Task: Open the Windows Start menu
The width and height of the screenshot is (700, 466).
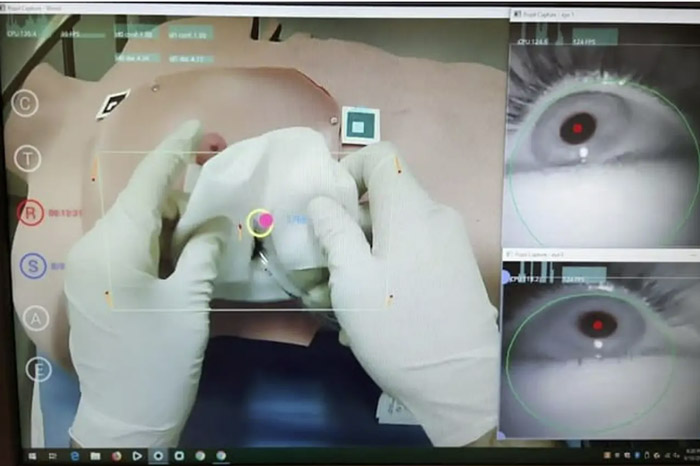Action: [x=31, y=455]
